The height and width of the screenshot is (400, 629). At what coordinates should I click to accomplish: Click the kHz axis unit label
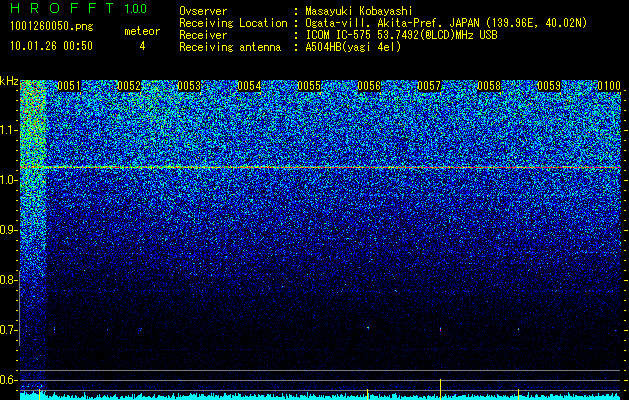click(9, 82)
